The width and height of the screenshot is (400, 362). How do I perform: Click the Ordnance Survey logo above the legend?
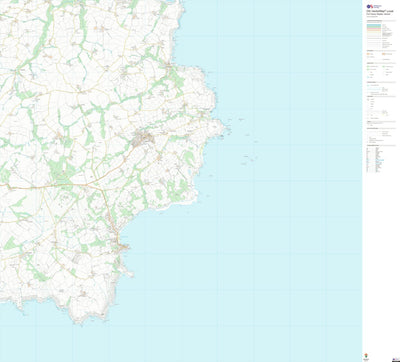pyautogui.click(x=374, y=6)
